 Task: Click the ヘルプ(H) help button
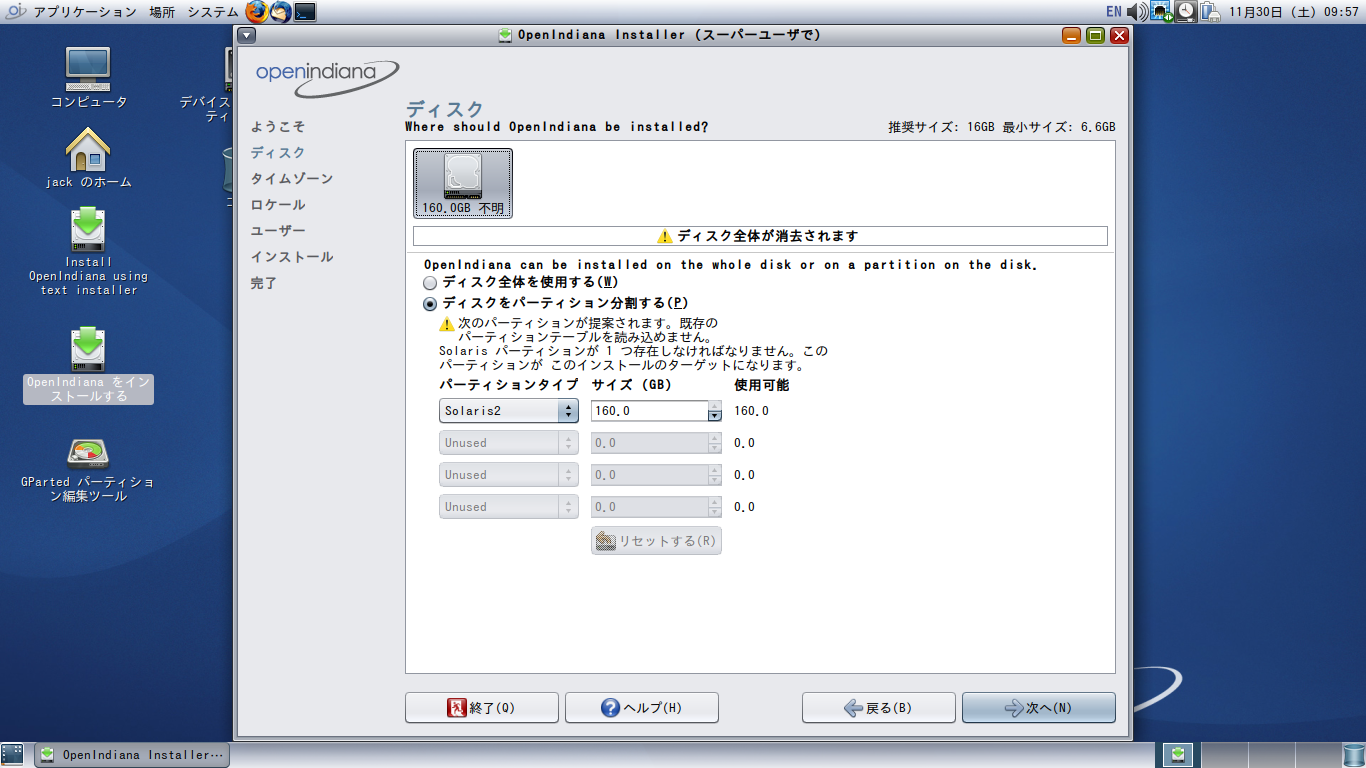642,708
